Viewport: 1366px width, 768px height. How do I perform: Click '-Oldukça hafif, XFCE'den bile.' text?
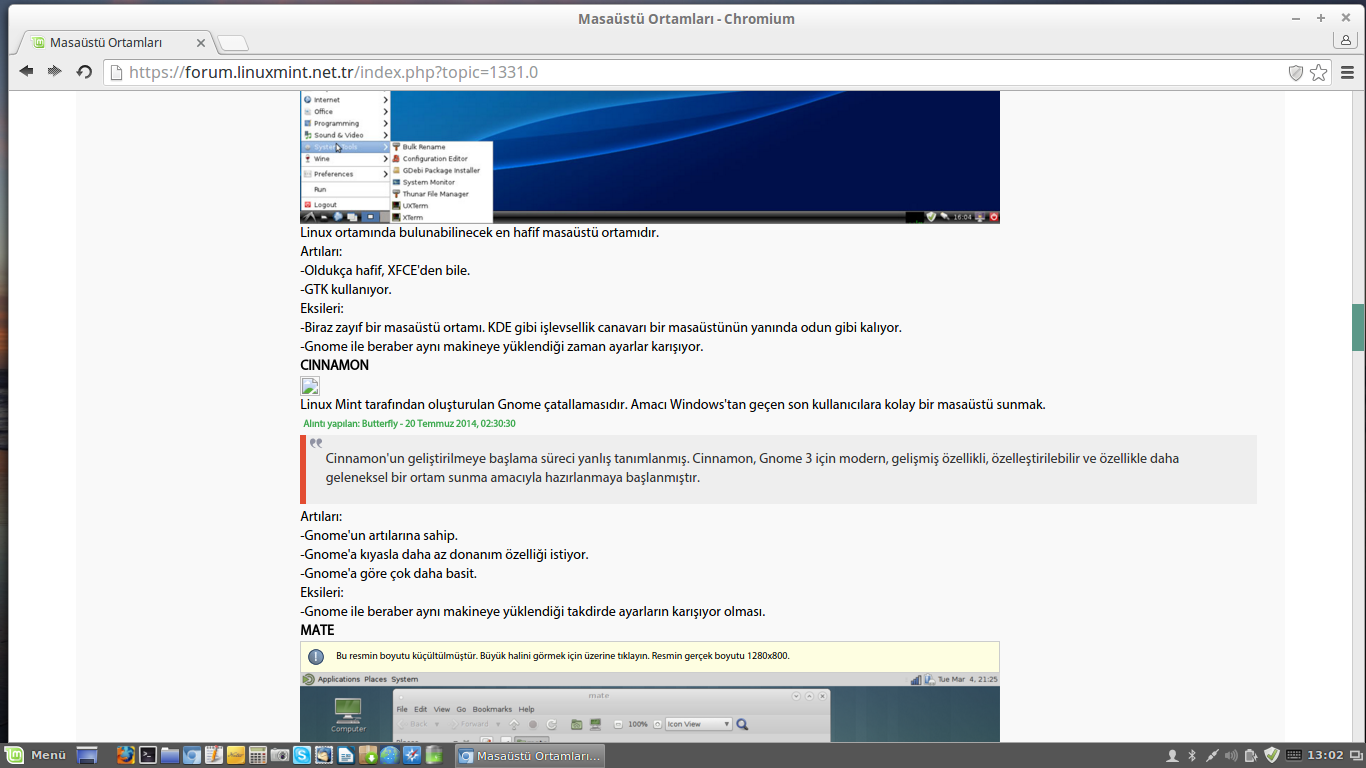pos(385,271)
